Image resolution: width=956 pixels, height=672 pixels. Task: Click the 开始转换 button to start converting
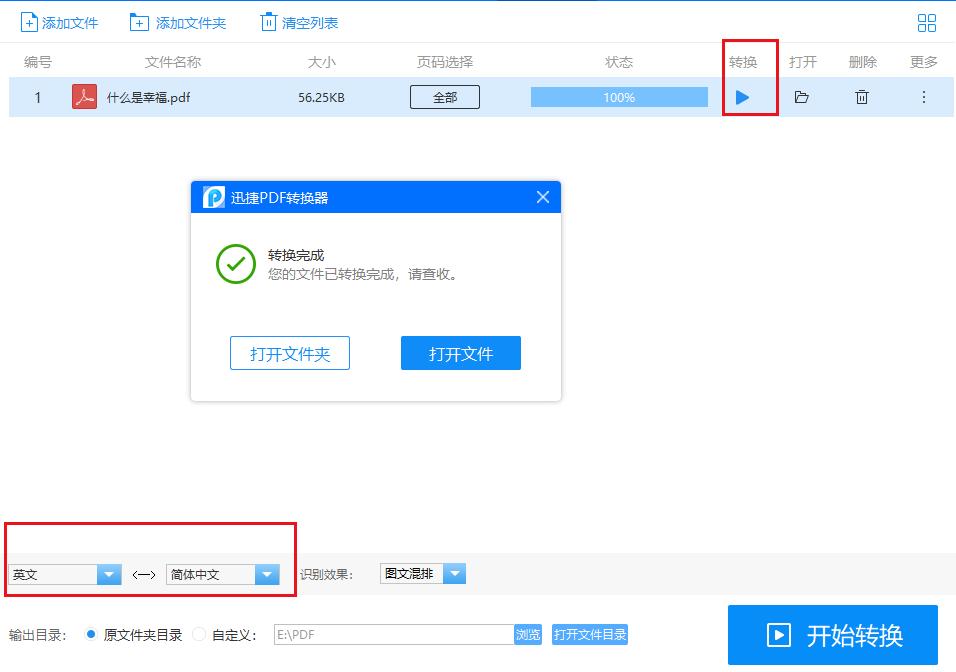click(832, 634)
